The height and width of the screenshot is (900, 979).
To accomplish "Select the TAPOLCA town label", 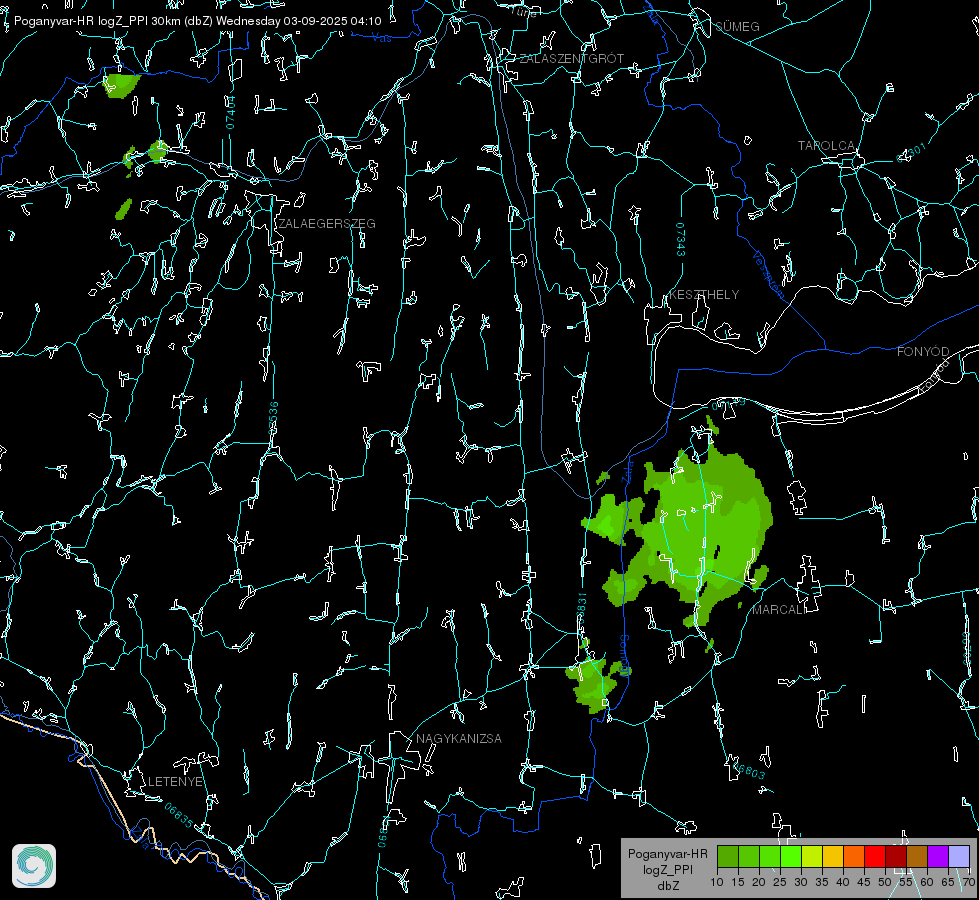I will tap(827, 146).
